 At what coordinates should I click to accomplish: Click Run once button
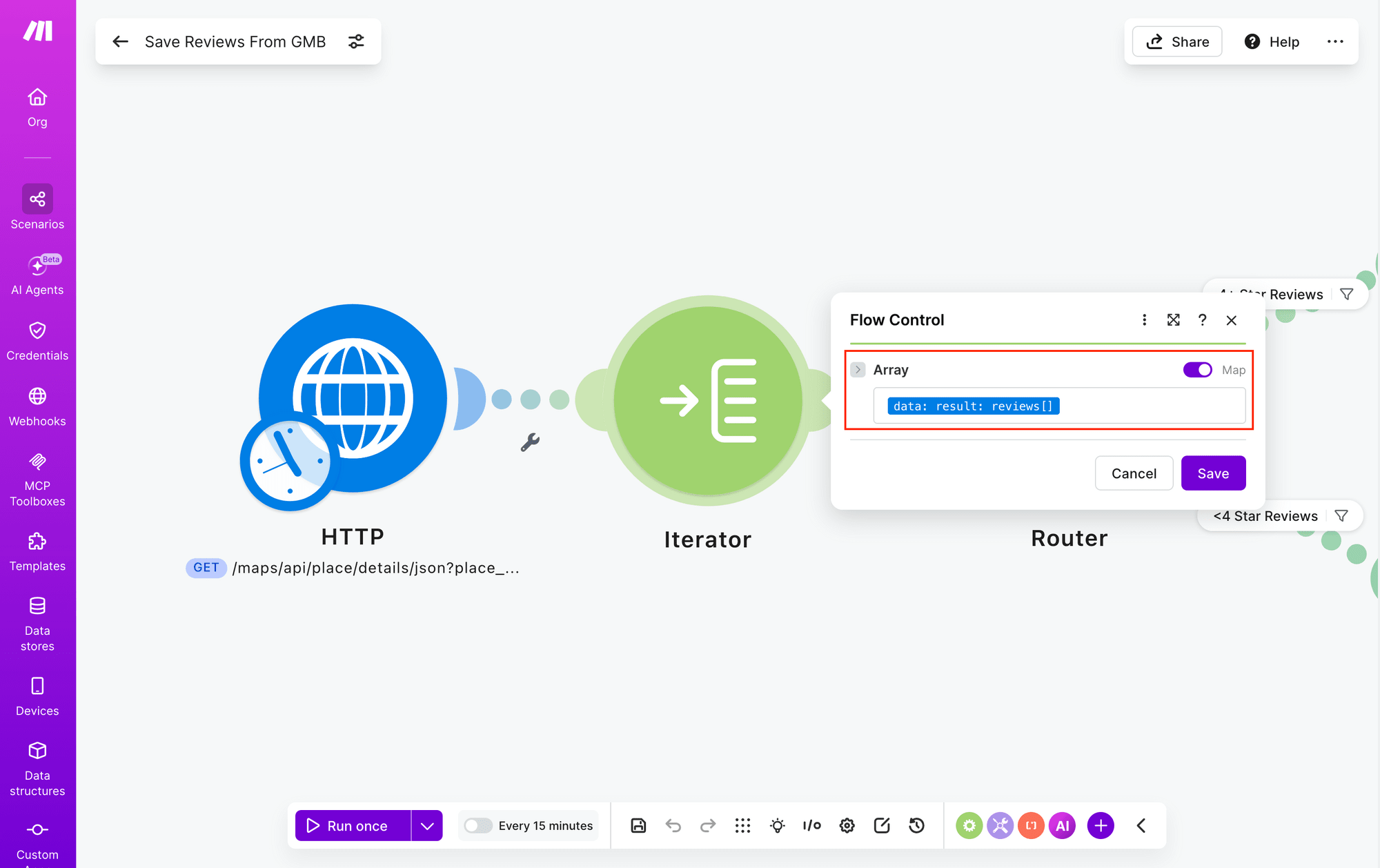click(x=353, y=825)
